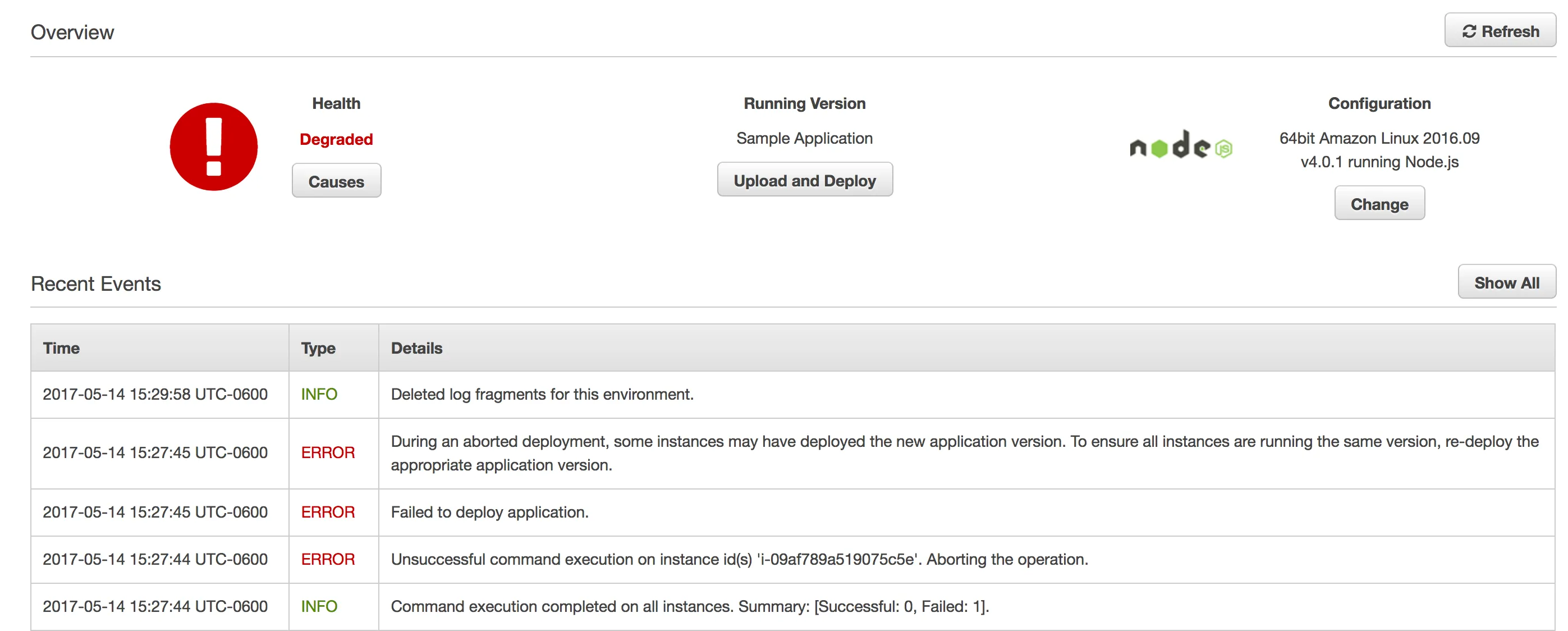Screen dimensions: 1568x631
Task: Click the red Degraded status text
Action: click(x=336, y=139)
